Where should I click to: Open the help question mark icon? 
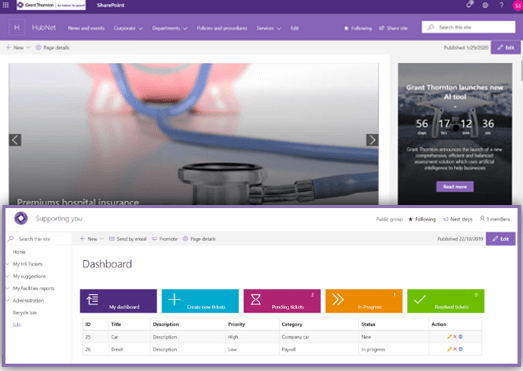(501, 5)
